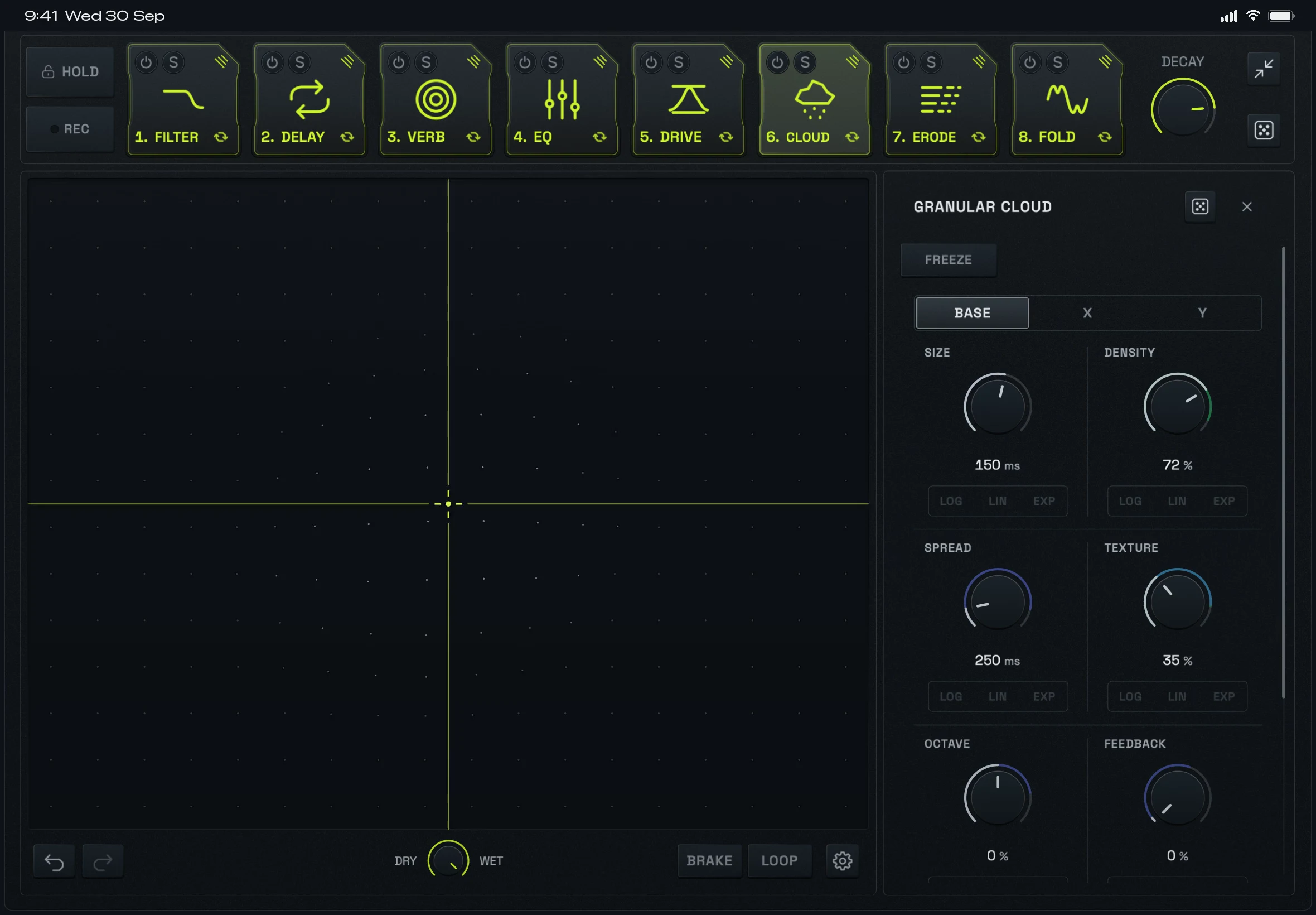Image resolution: width=1316 pixels, height=915 pixels.
Task: Solo the Verb effect slot
Action: pyautogui.click(x=425, y=62)
